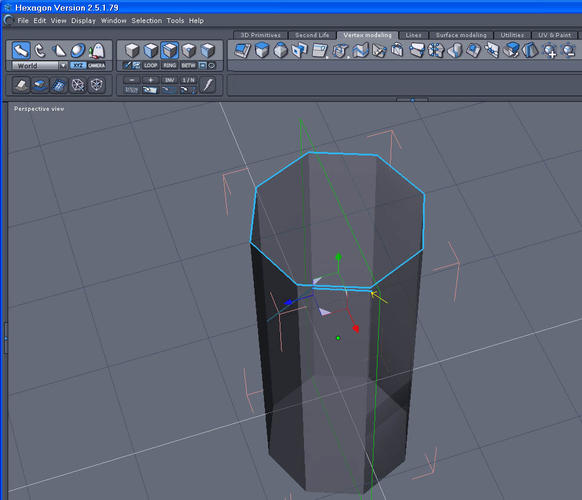Screen dimensions: 582x500
Task: Click first Vertex modeling tool icon
Action: click(x=243, y=50)
